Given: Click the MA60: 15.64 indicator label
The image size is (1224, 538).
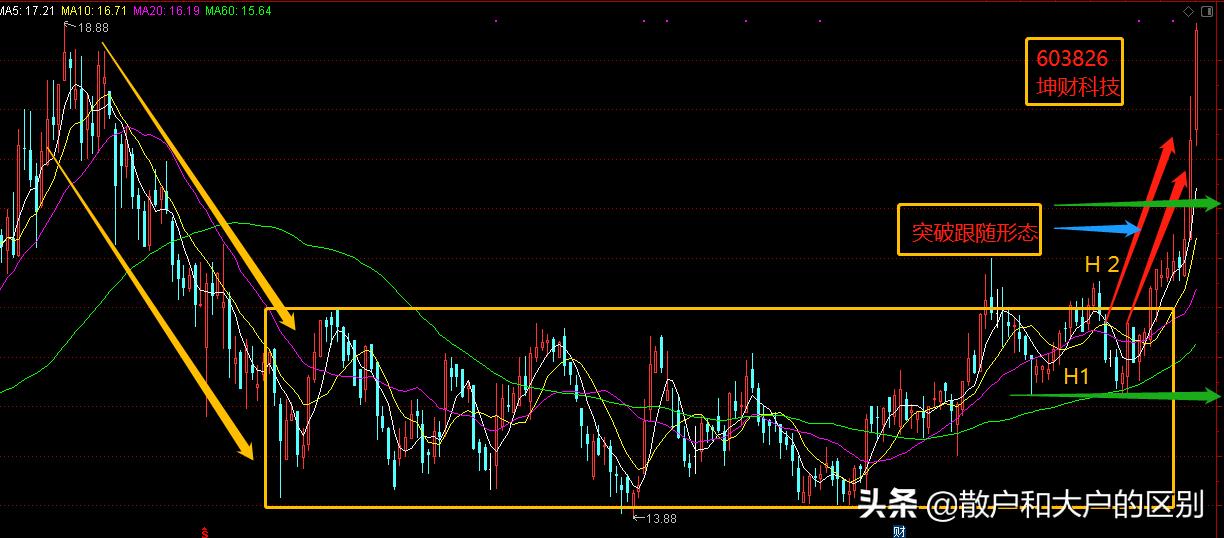Looking at the screenshot, I should (x=238, y=9).
